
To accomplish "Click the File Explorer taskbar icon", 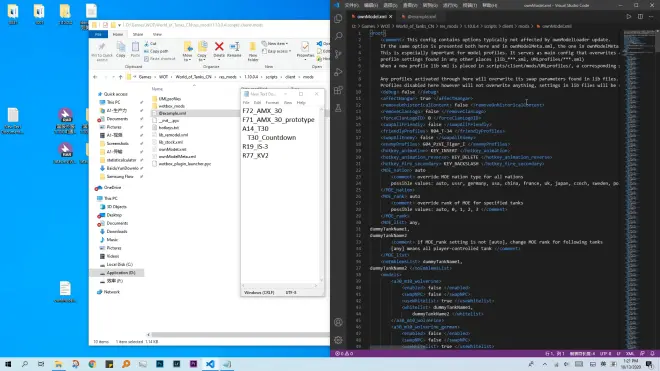I will click(59, 364).
